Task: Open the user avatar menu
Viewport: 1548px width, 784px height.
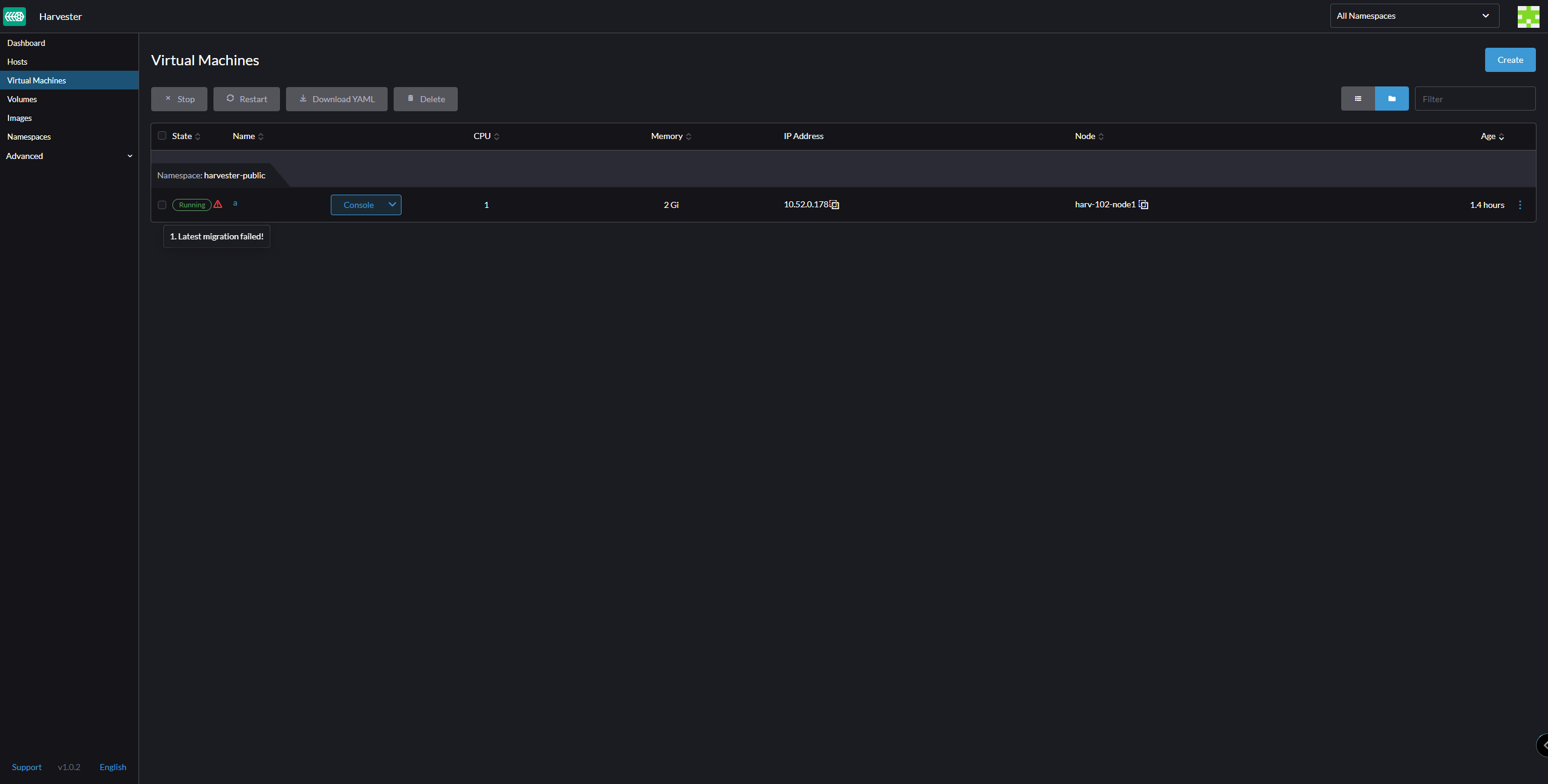Action: click(1528, 16)
